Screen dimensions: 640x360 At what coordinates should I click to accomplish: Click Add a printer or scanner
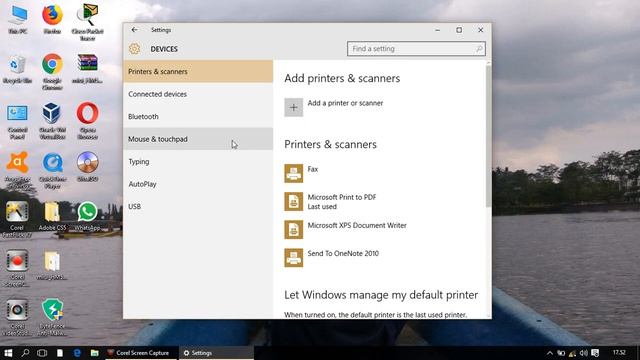[345, 103]
